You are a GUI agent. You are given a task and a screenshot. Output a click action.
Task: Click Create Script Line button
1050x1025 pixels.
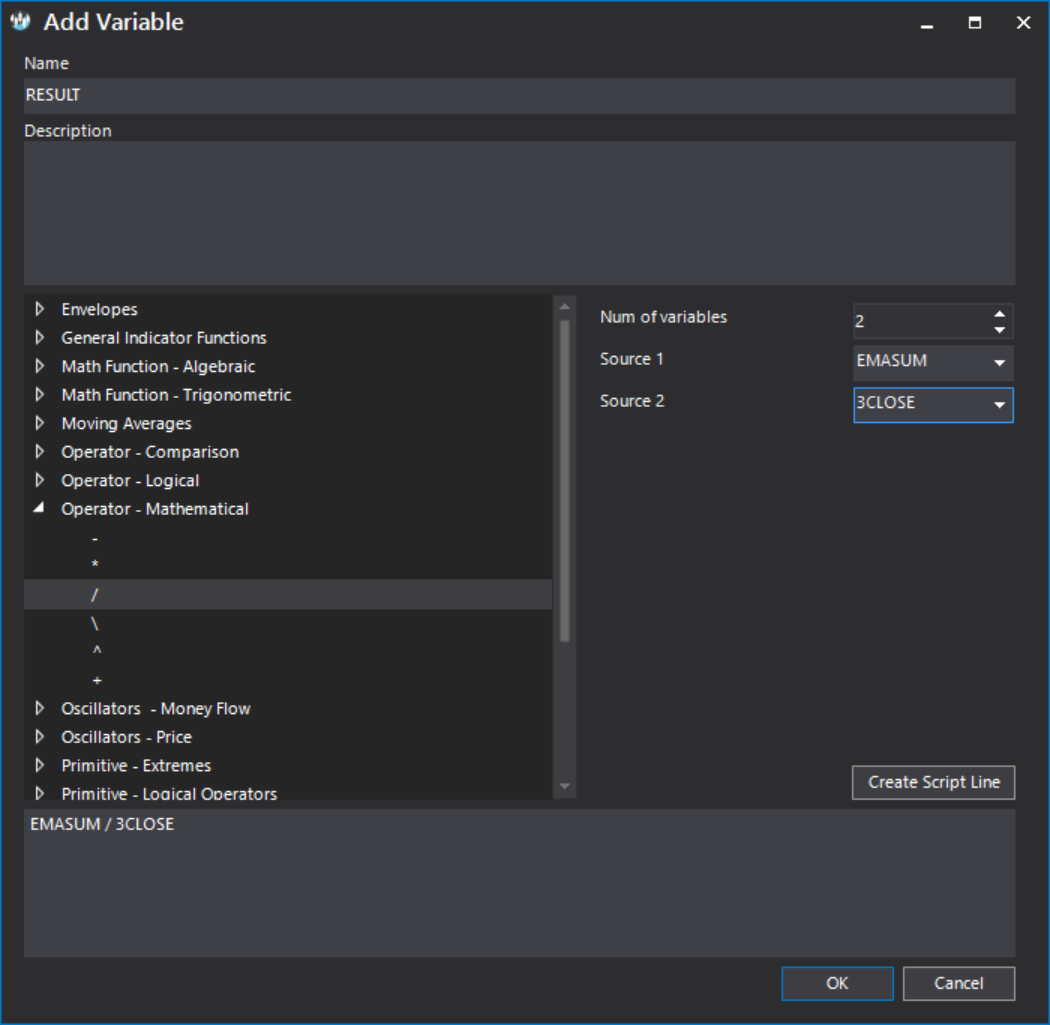click(933, 782)
